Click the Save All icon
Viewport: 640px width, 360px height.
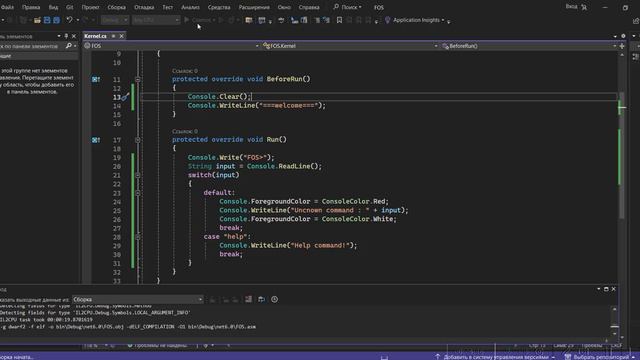(56, 20)
